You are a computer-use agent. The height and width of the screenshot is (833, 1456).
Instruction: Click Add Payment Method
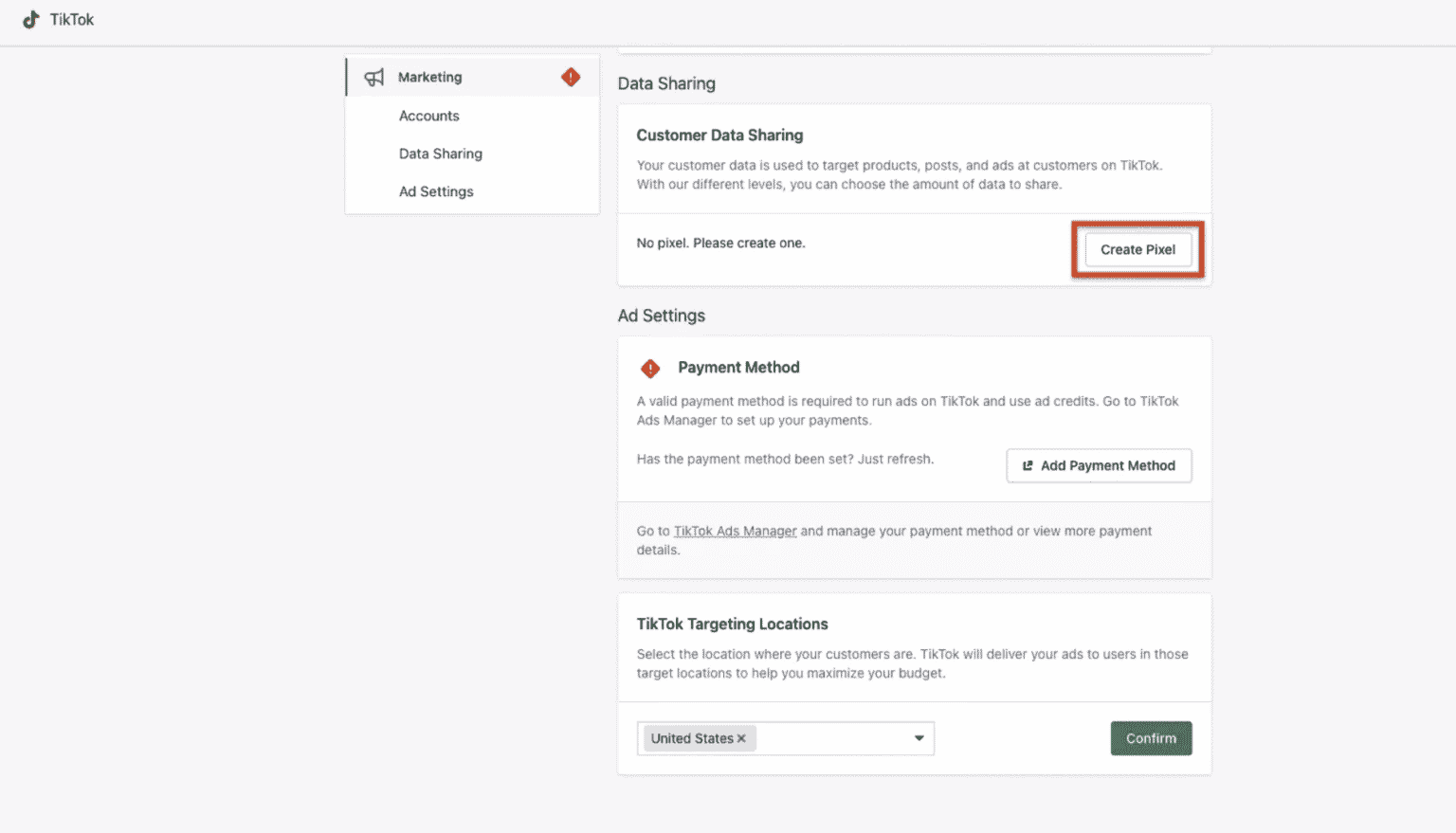point(1099,465)
